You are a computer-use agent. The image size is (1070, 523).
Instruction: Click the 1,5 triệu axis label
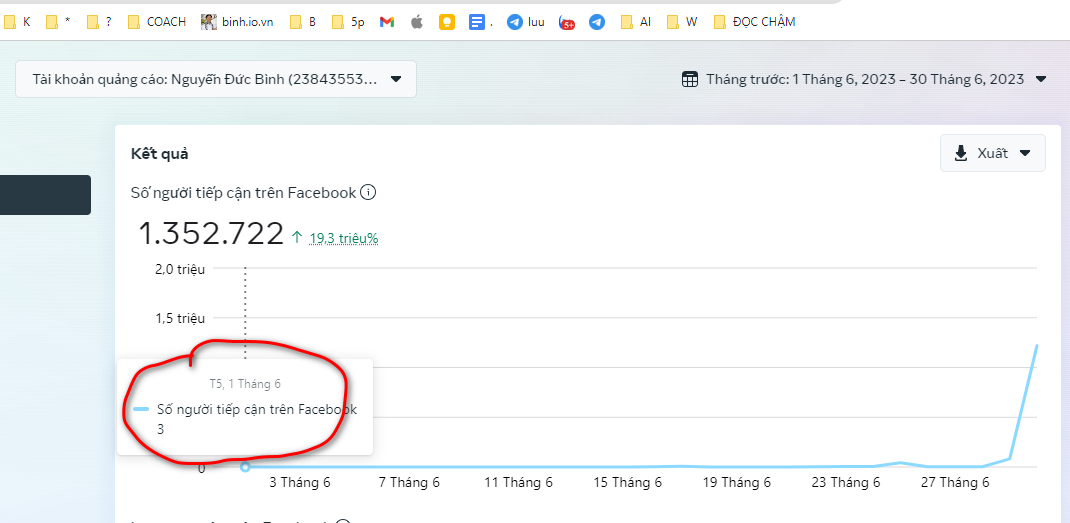pyautogui.click(x=180, y=318)
